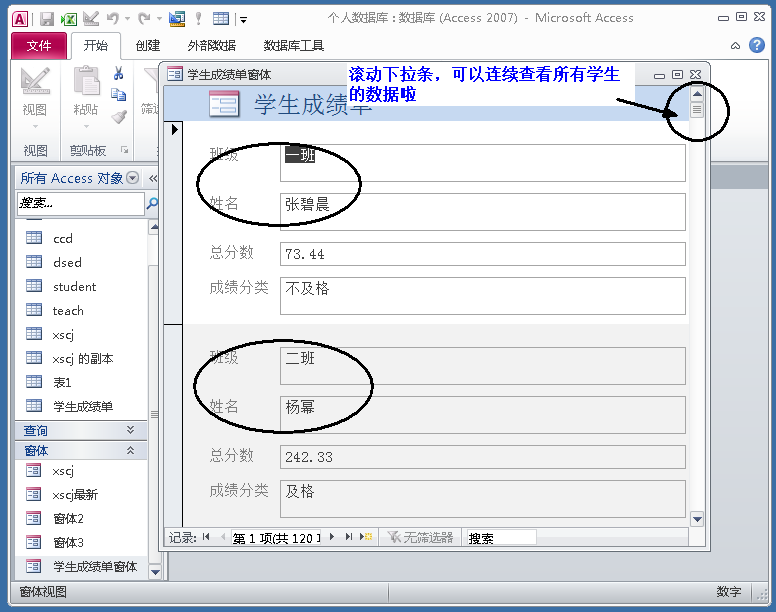Create new blank record button
Screen dimensions: 776x612
366,537
